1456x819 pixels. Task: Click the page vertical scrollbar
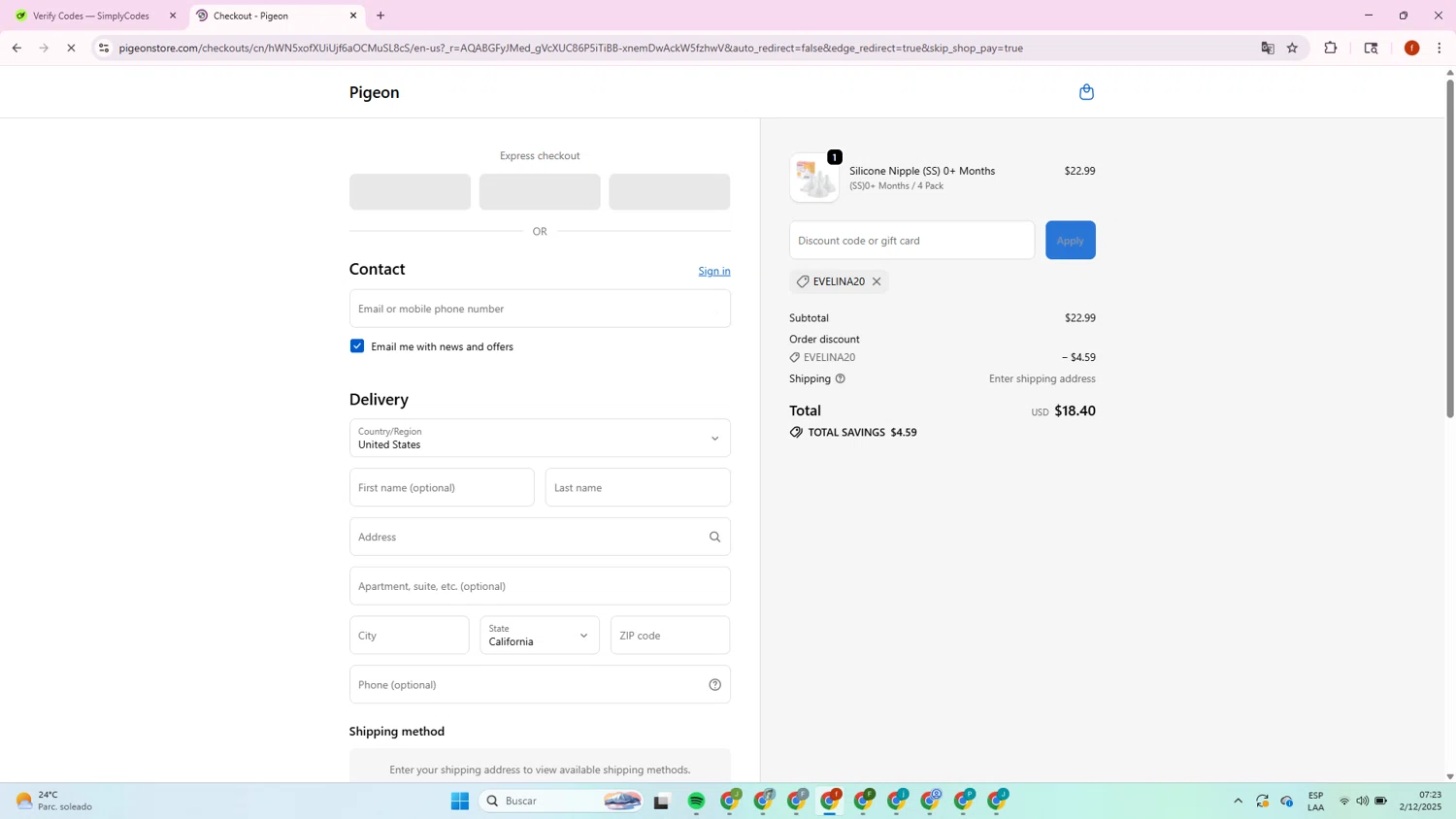(x=1450, y=248)
